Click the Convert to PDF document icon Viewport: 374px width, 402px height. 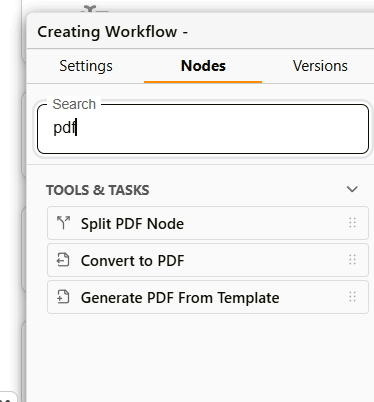(63, 260)
